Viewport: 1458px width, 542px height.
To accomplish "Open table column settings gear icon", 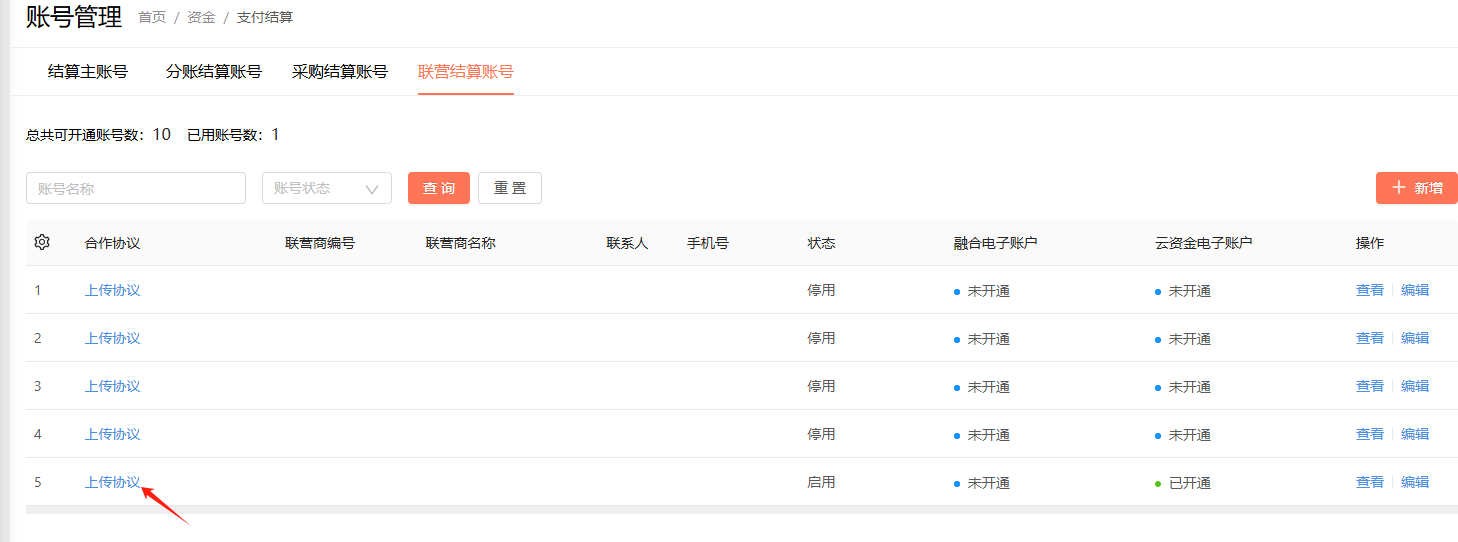I will tap(42, 242).
